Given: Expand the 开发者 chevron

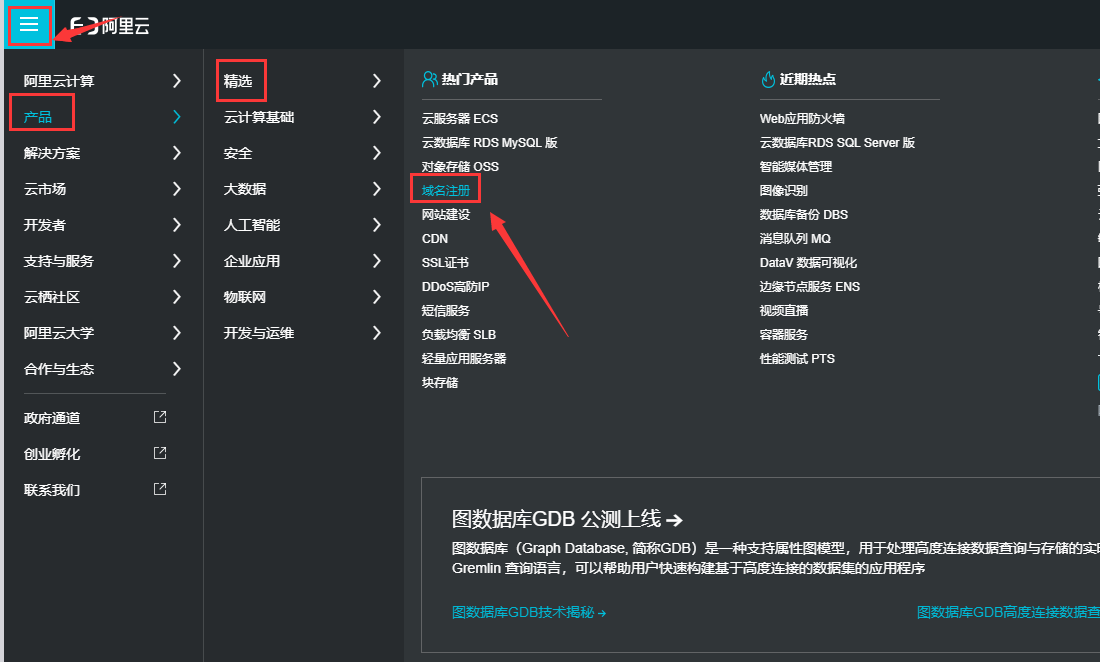Looking at the screenshot, I should coord(177,224).
